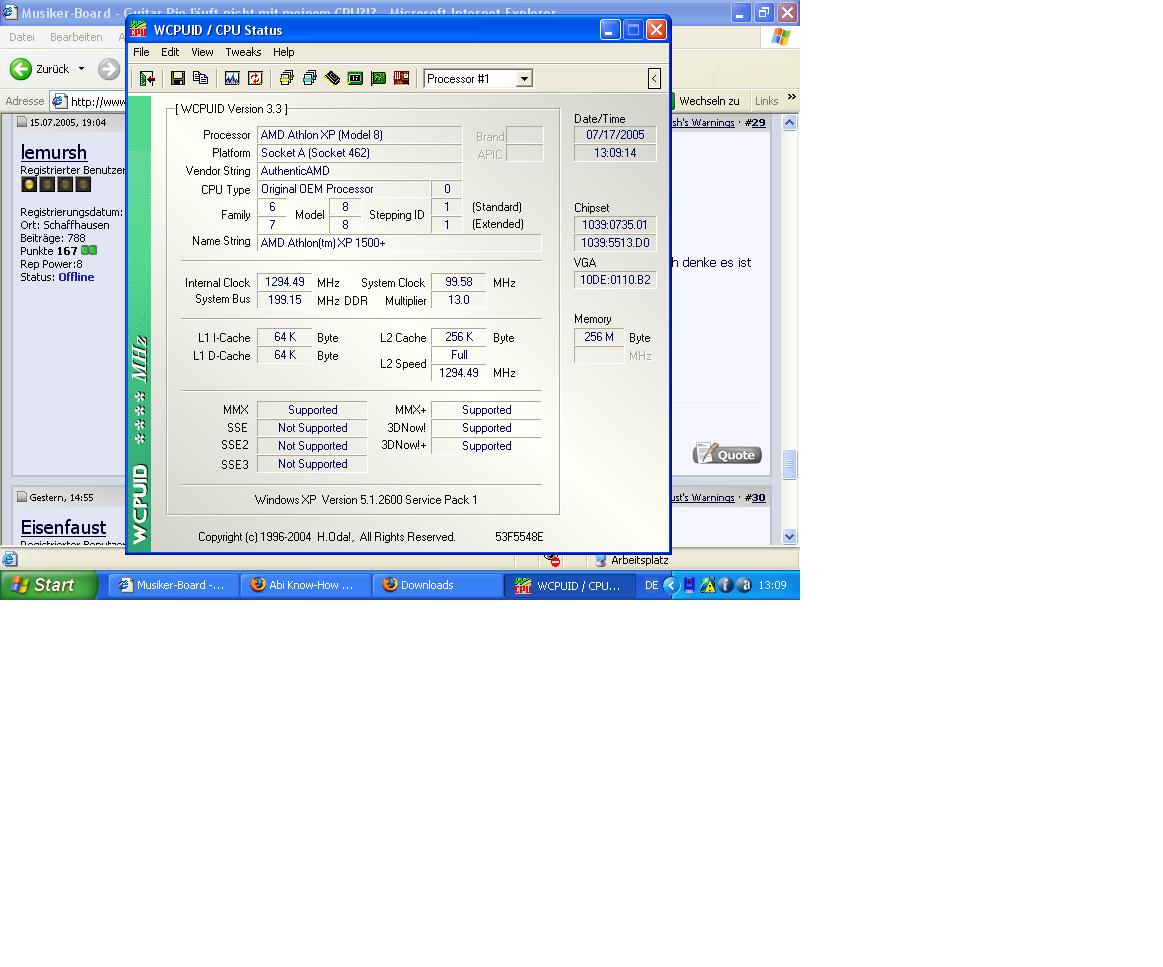Click the browser vertical scrollbar thumb

tap(790, 465)
